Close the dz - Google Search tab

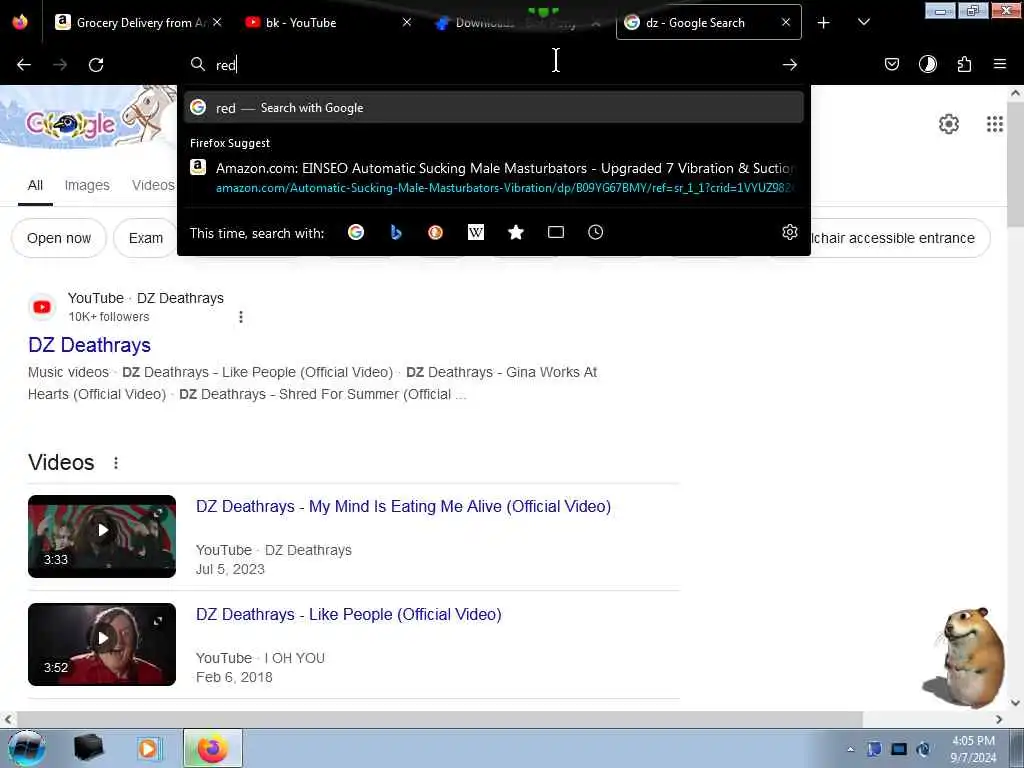pyautogui.click(x=786, y=22)
